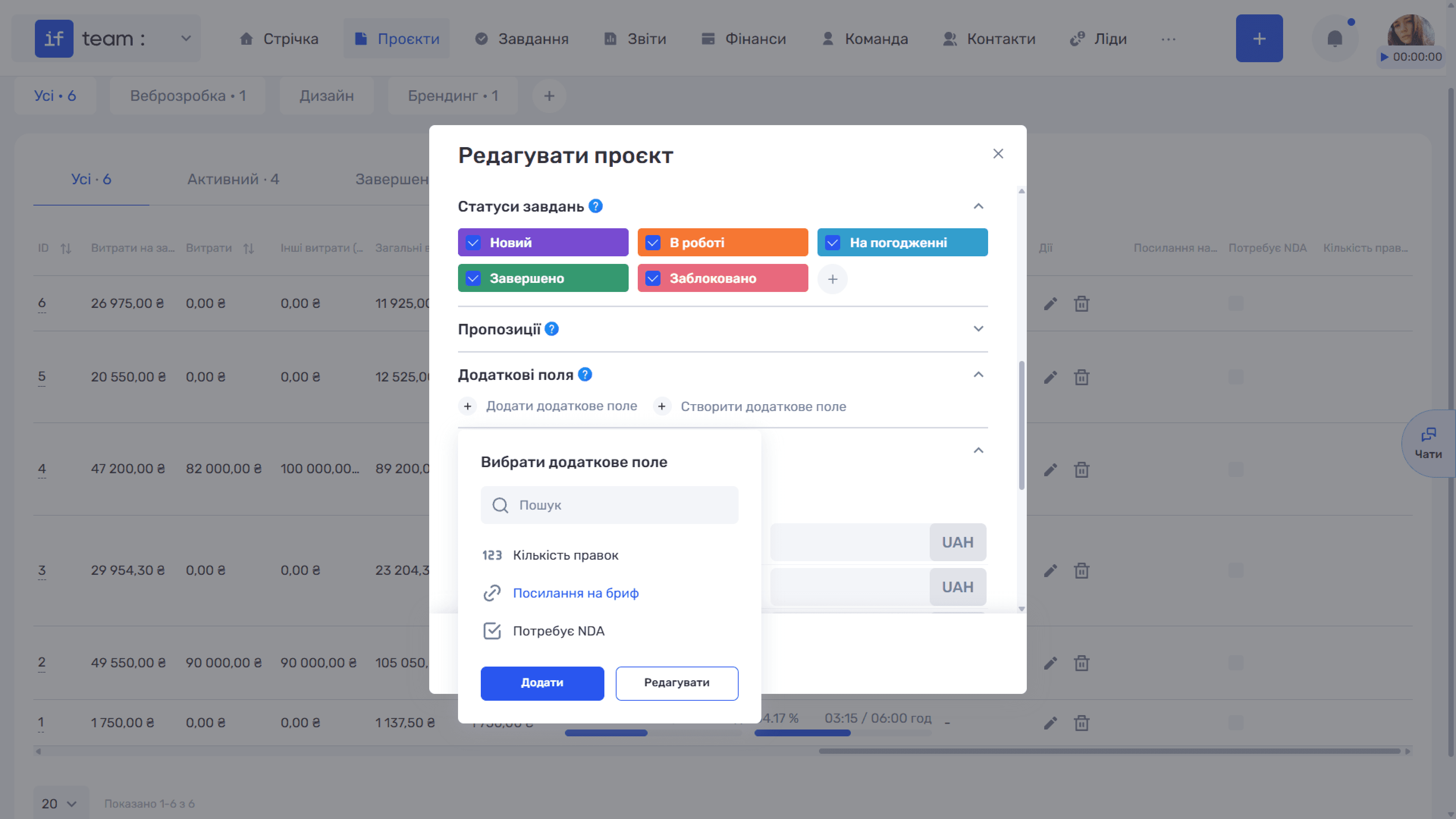This screenshot has height=819, width=1456.
Task: Click plus icon for Додати додаткове поле
Action: tap(468, 406)
